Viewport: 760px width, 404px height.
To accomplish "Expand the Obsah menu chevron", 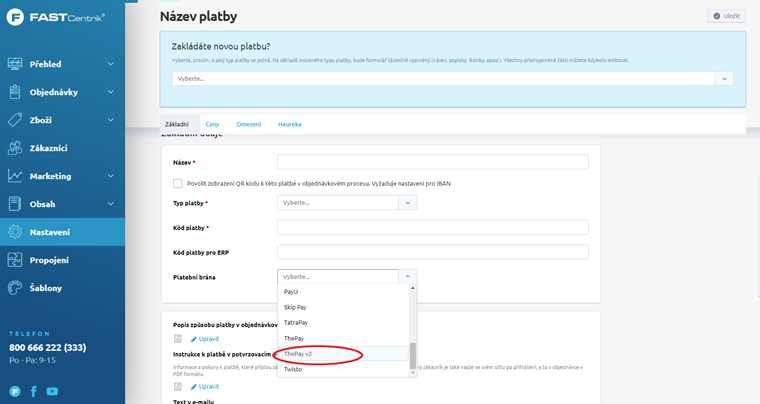I will [x=111, y=204].
